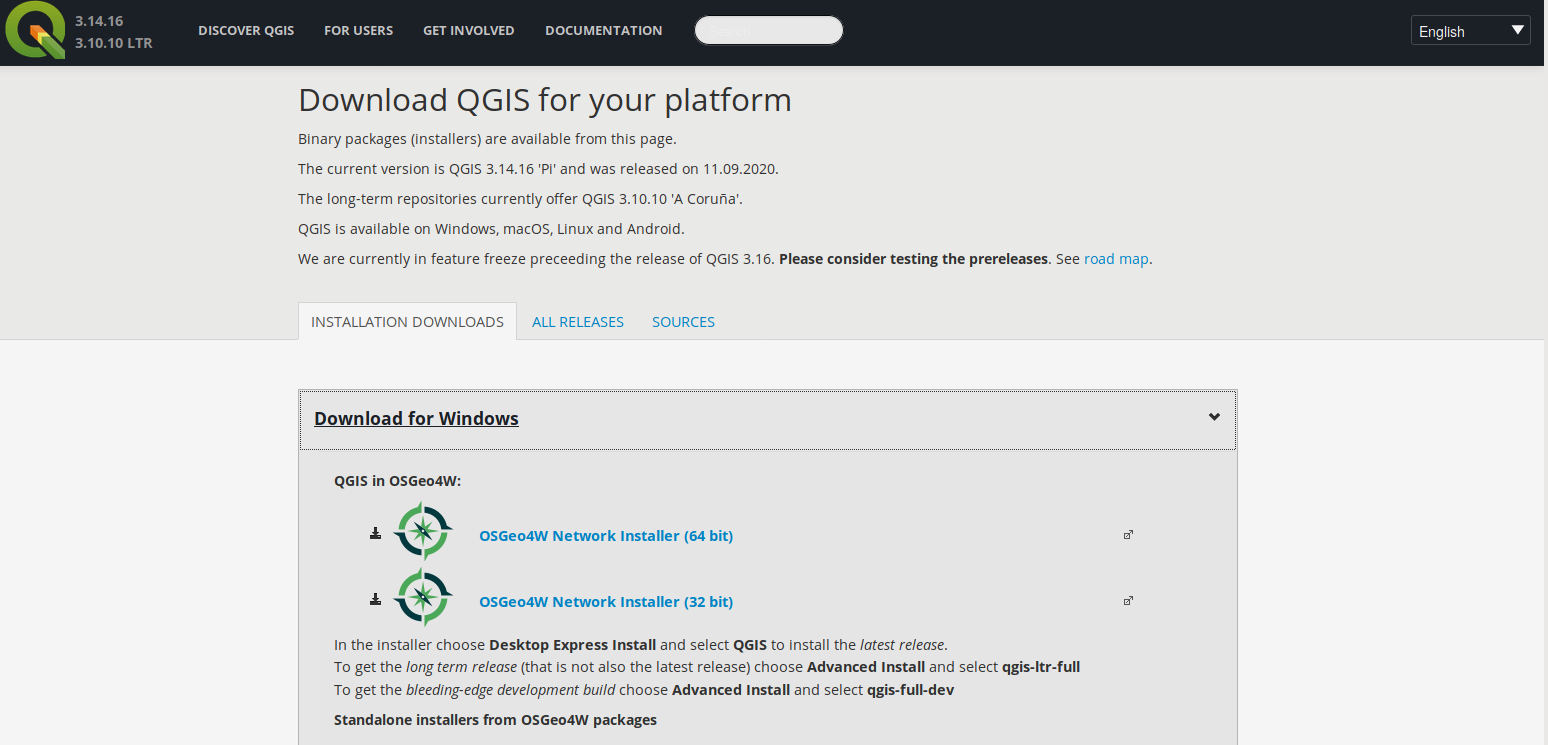Image resolution: width=1548 pixels, height=745 pixels.
Task: Click the OSGeo4W compass logo for 64 bit
Action: coord(423,531)
